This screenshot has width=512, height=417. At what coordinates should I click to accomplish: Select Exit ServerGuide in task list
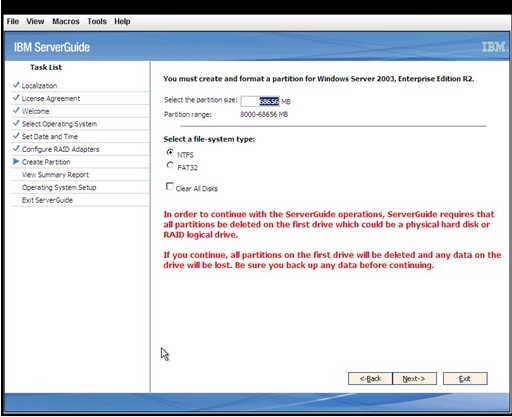[47, 200]
